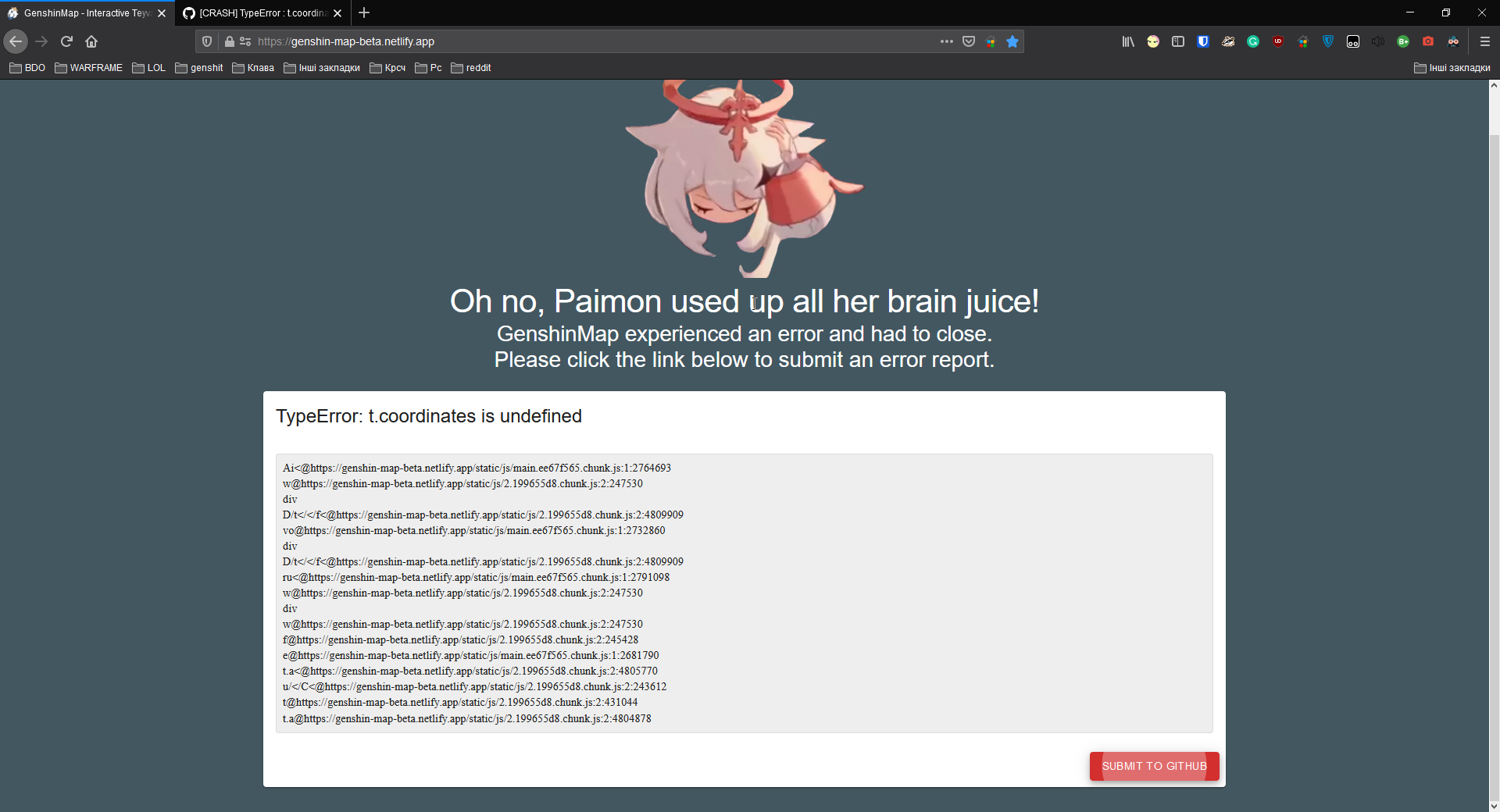Click the first stack trace line Ai<@https
The width and height of the screenshot is (1500, 812).
point(477,468)
